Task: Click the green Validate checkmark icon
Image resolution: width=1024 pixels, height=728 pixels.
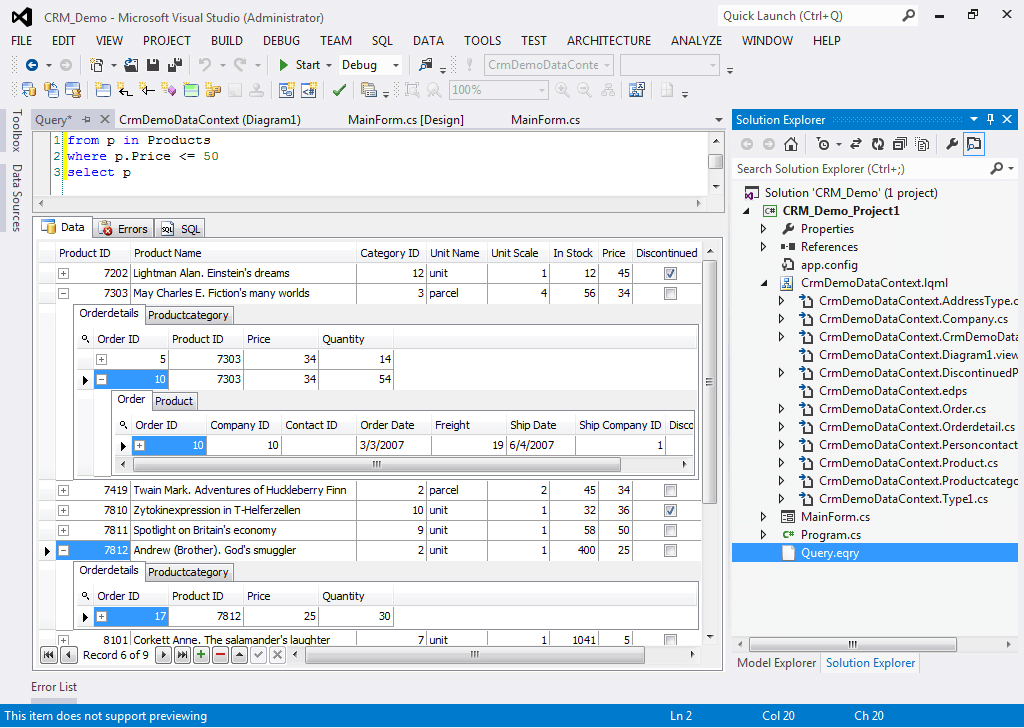Action: (x=339, y=90)
